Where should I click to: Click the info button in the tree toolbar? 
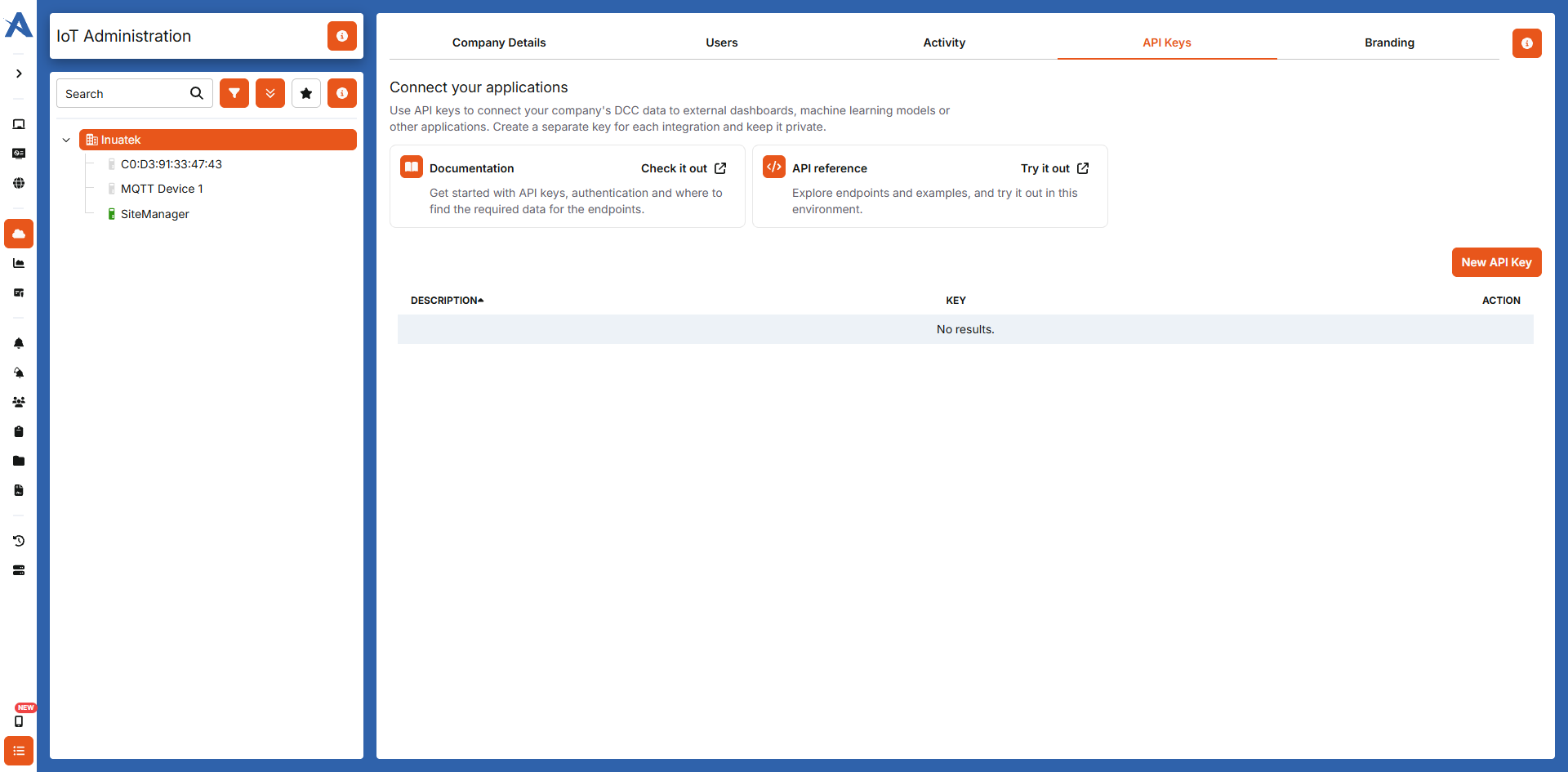342,93
